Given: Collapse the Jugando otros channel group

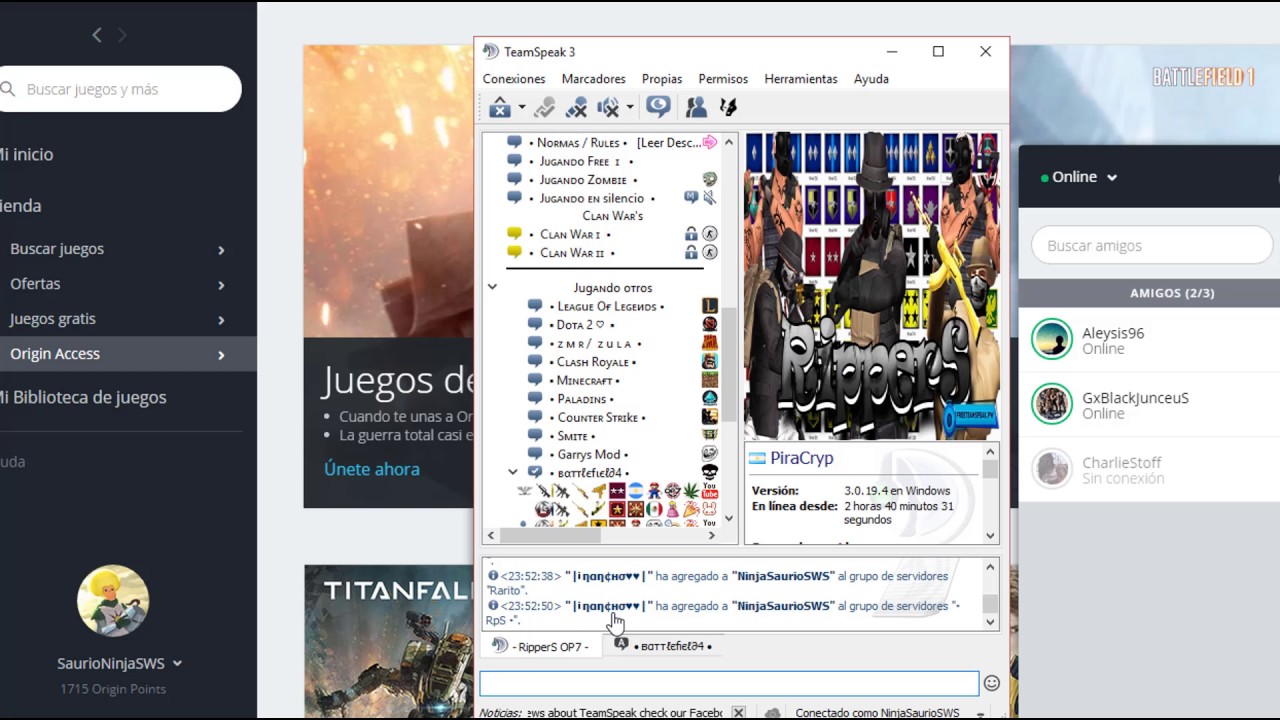Looking at the screenshot, I should click(x=492, y=287).
